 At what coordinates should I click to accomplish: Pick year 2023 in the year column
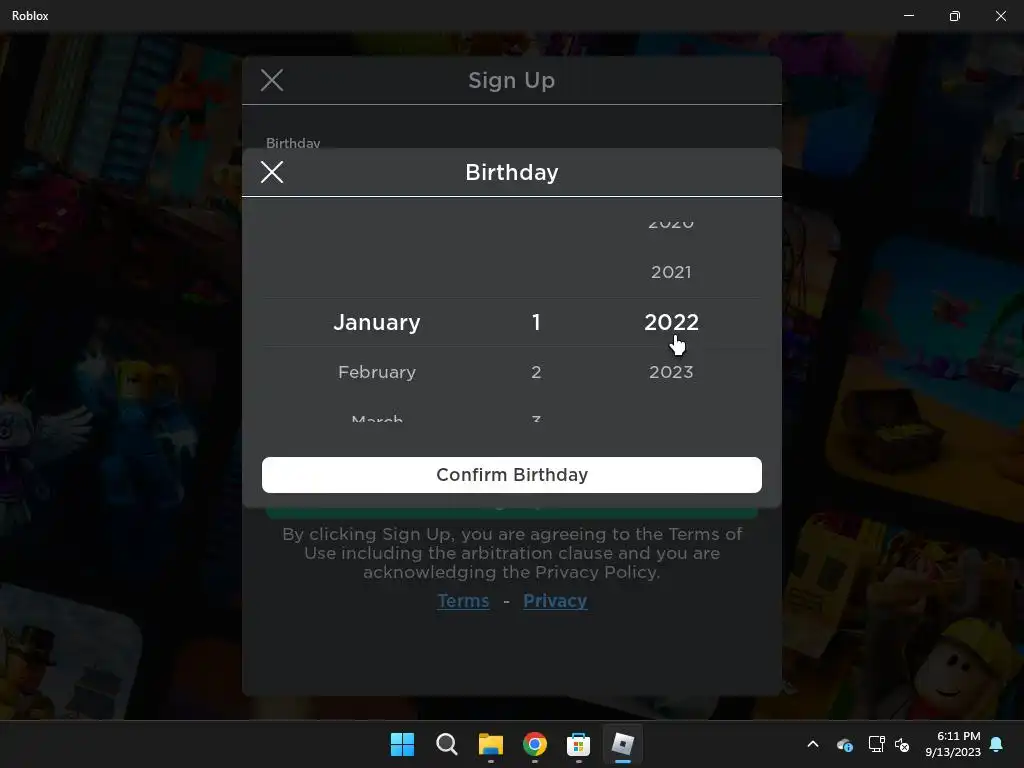(x=671, y=372)
